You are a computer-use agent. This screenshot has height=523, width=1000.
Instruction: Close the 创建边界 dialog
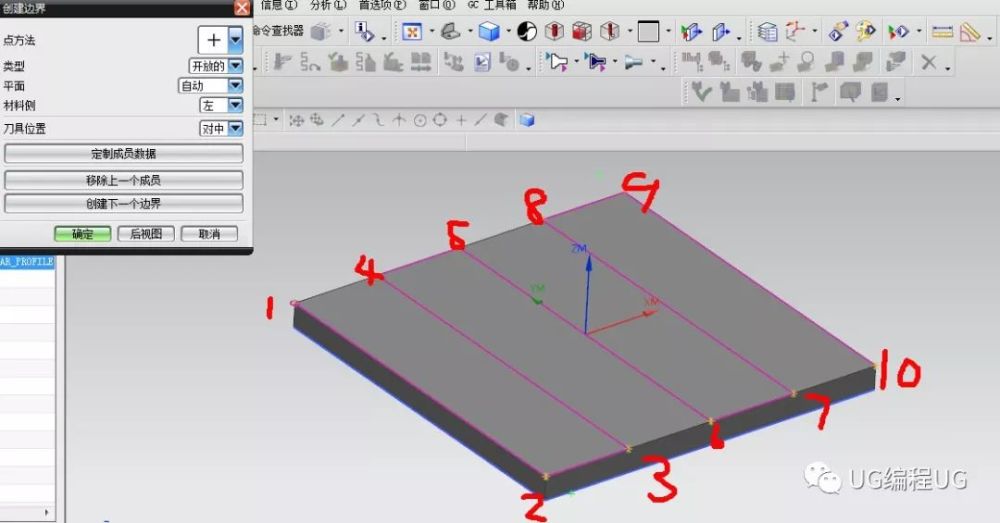click(242, 8)
